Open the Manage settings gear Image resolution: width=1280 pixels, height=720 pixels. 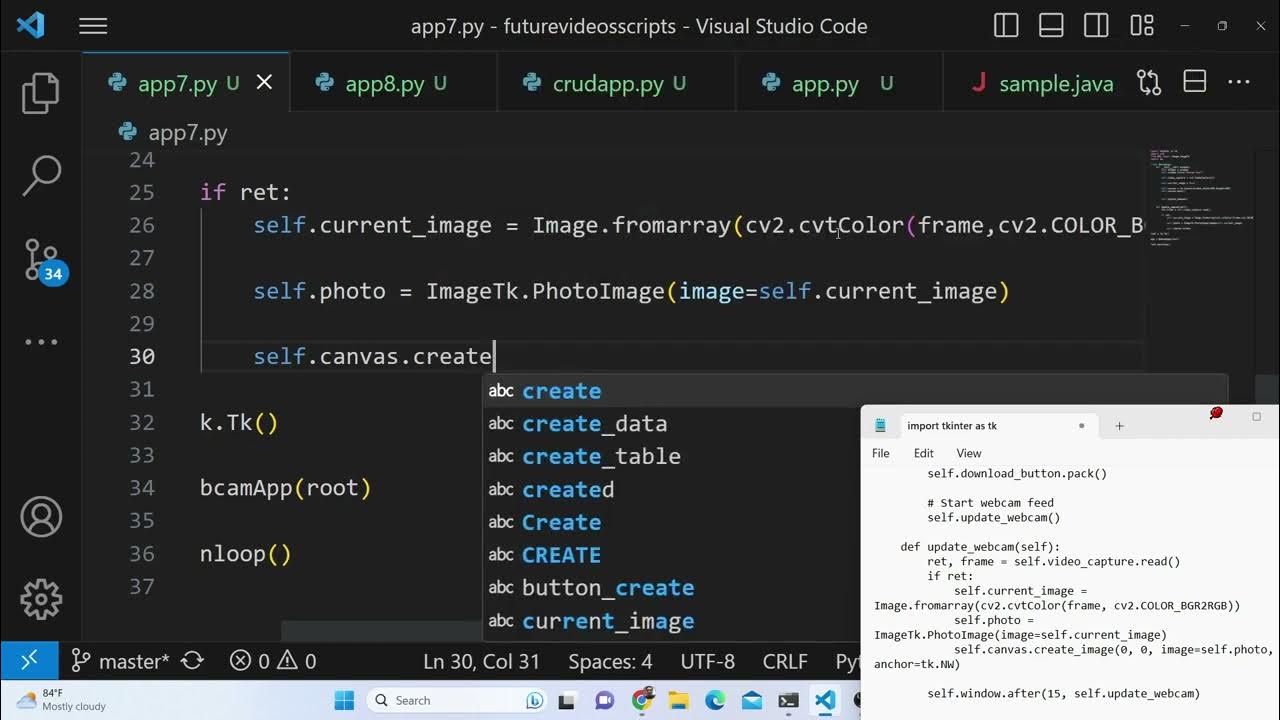[41, 598]
